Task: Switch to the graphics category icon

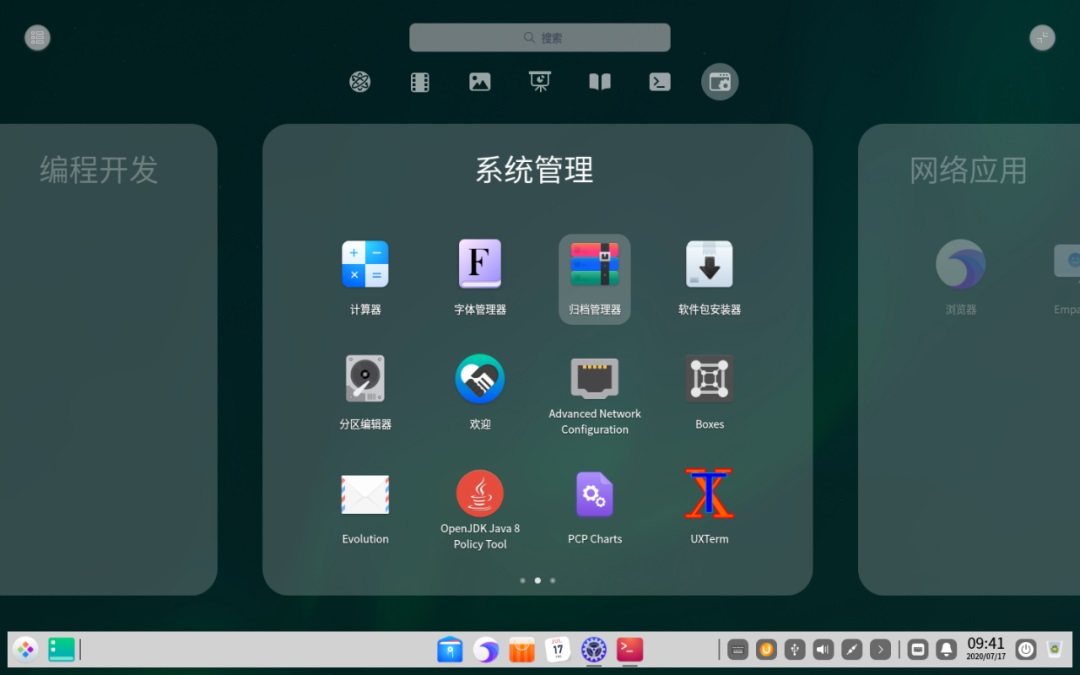Action: pos(480,82)
